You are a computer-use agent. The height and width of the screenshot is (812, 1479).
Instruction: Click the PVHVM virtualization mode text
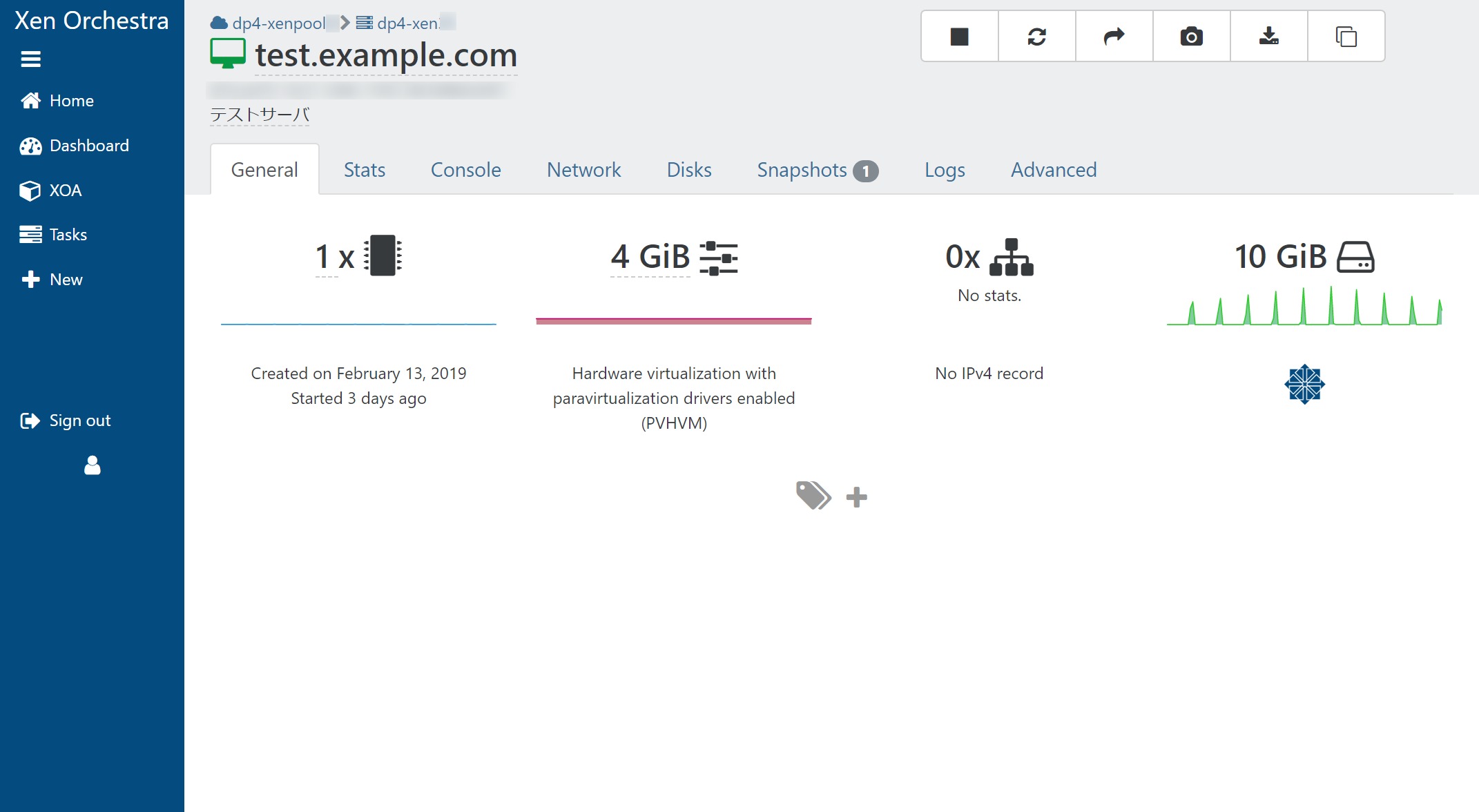pos(674,398)
